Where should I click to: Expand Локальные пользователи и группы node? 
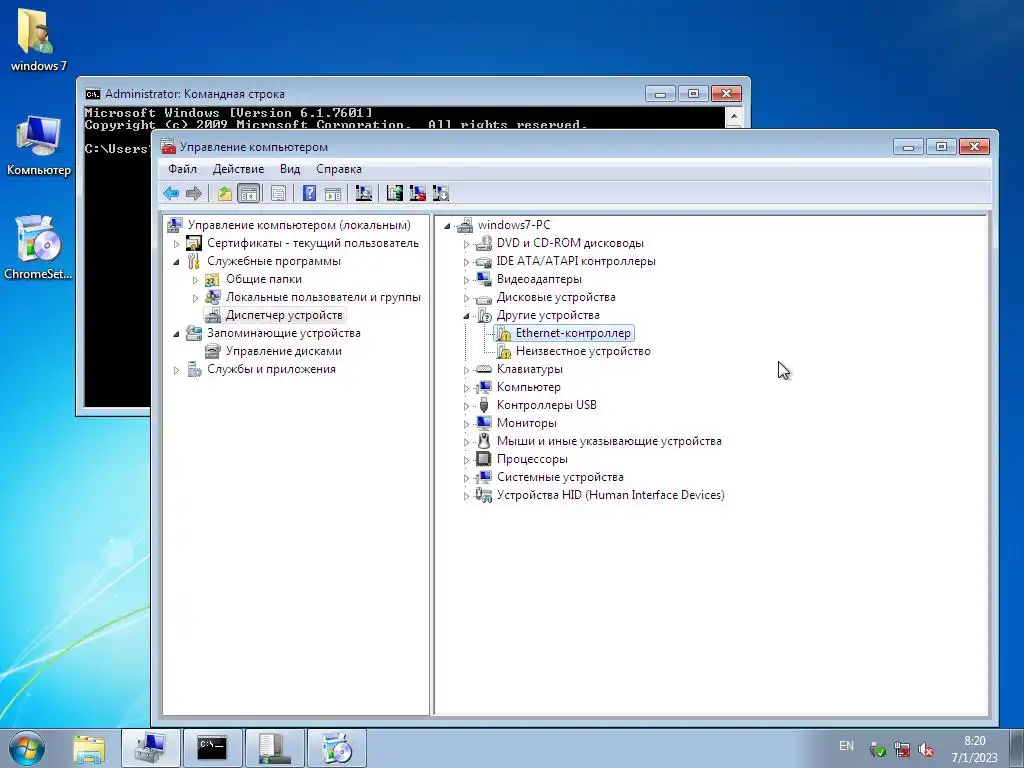click(x=195, y=298)
